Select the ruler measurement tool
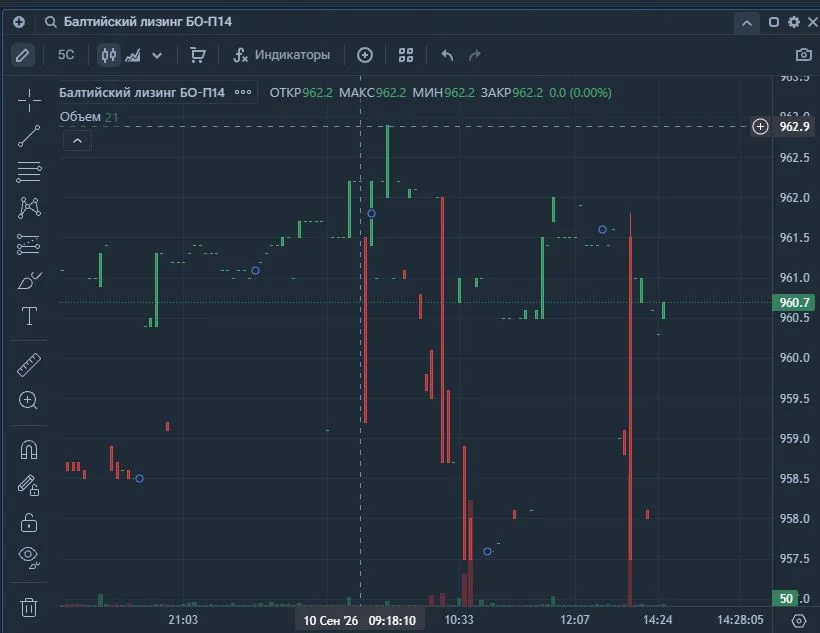Image resolution: width=820 pixels, height=633 pixels. (x=29, y=365)
